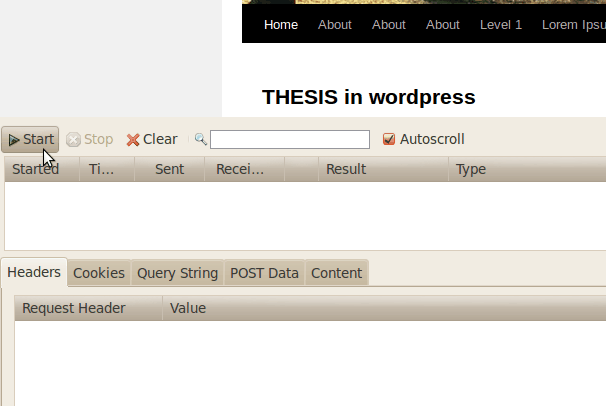
Task: Click the THESIS in wordpress heading
Action: pyautogui.click(x=369, y=97)
